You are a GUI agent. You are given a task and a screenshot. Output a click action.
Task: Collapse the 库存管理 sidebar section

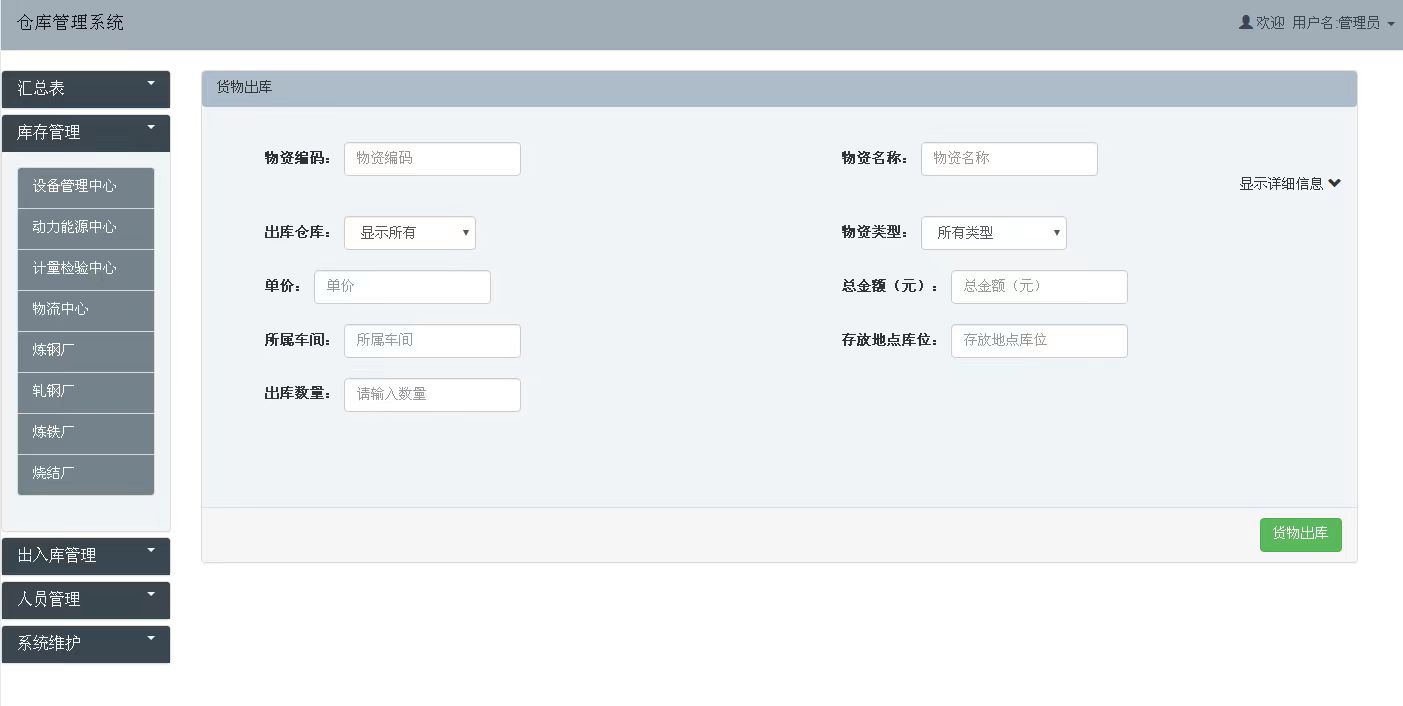[86, 133]
